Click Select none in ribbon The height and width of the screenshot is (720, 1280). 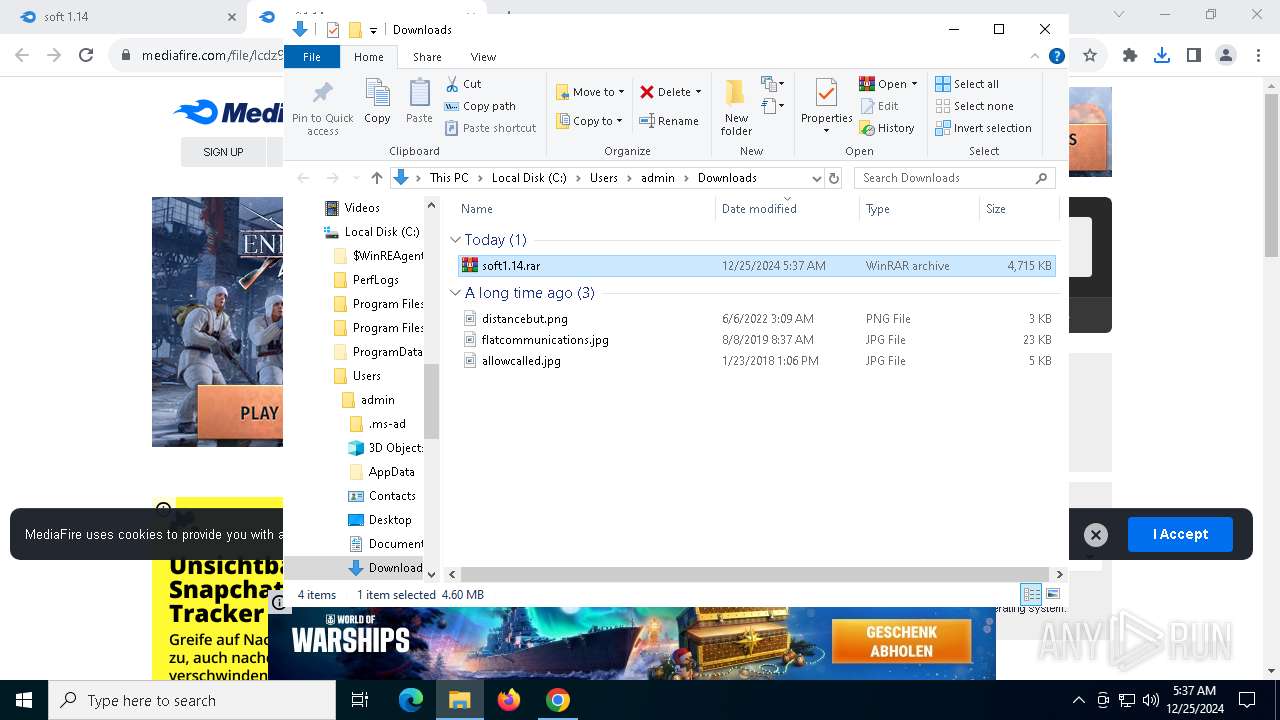tap(974, 106)
